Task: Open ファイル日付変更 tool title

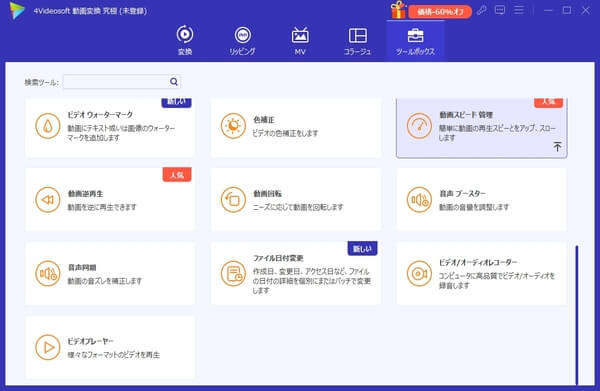Action: tap(278, 258)
